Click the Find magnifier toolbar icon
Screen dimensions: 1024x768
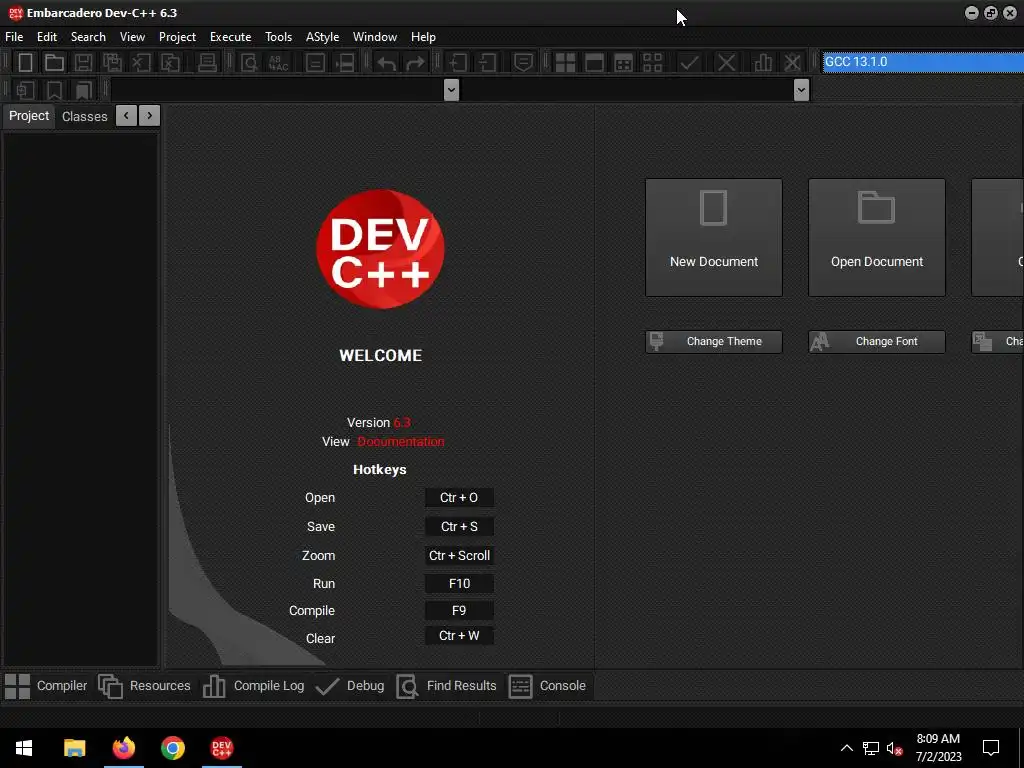tap(249, 63)
